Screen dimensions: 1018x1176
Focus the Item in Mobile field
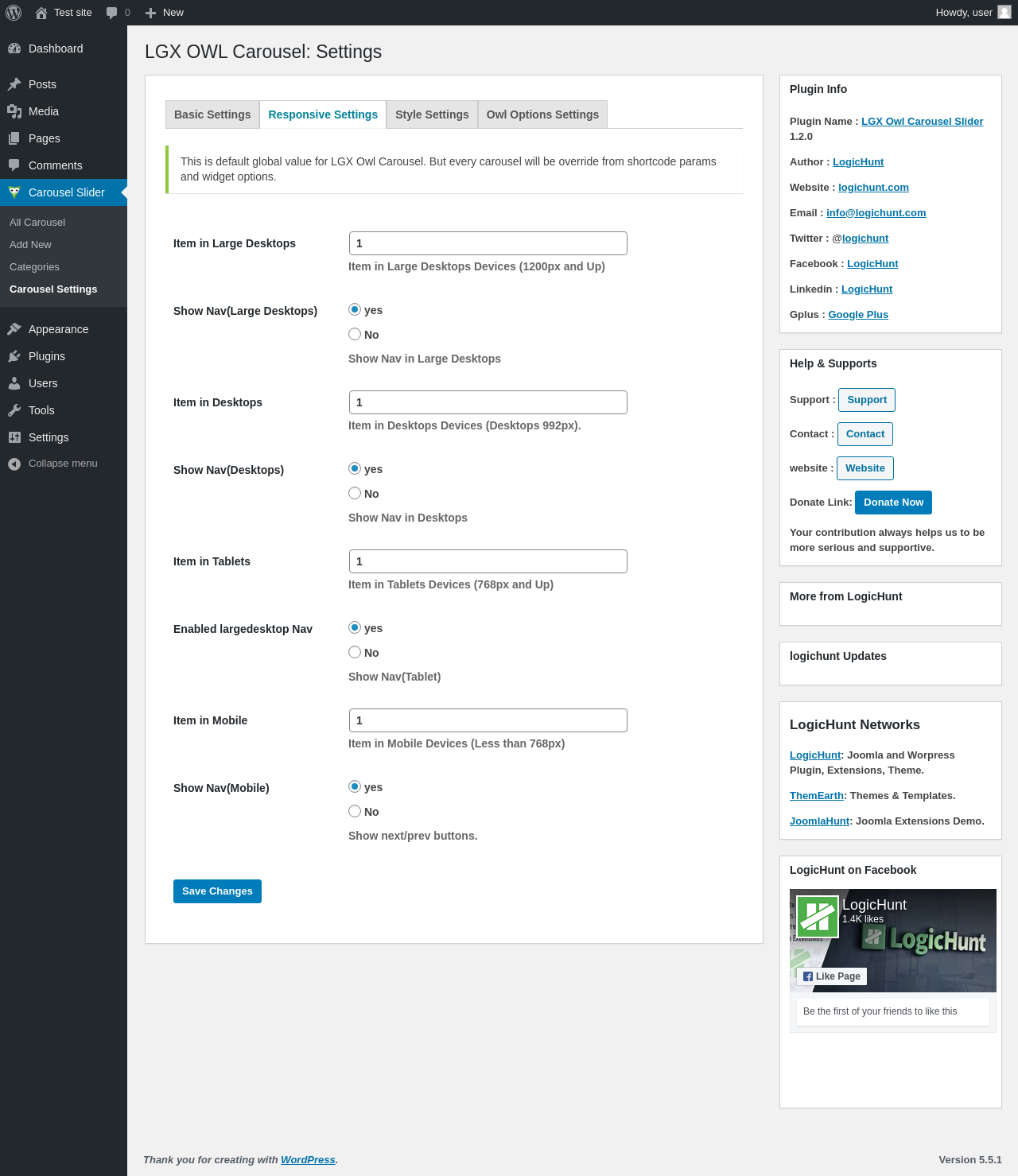tap(488, 720)
